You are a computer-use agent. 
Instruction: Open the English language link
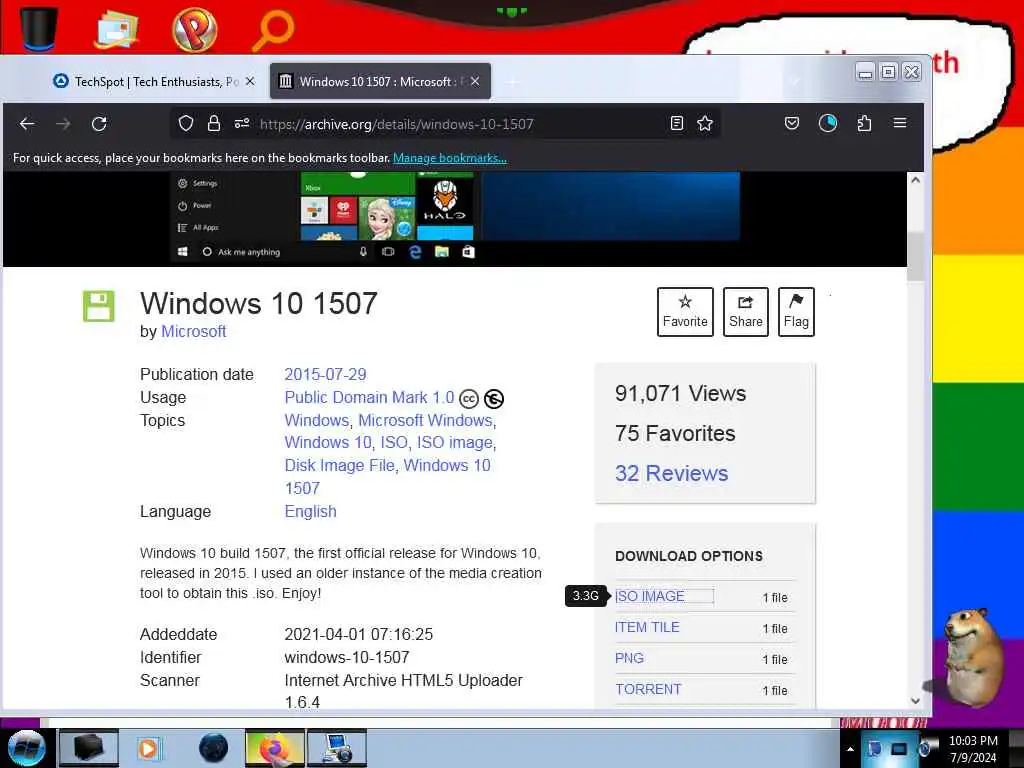(310, 511)
